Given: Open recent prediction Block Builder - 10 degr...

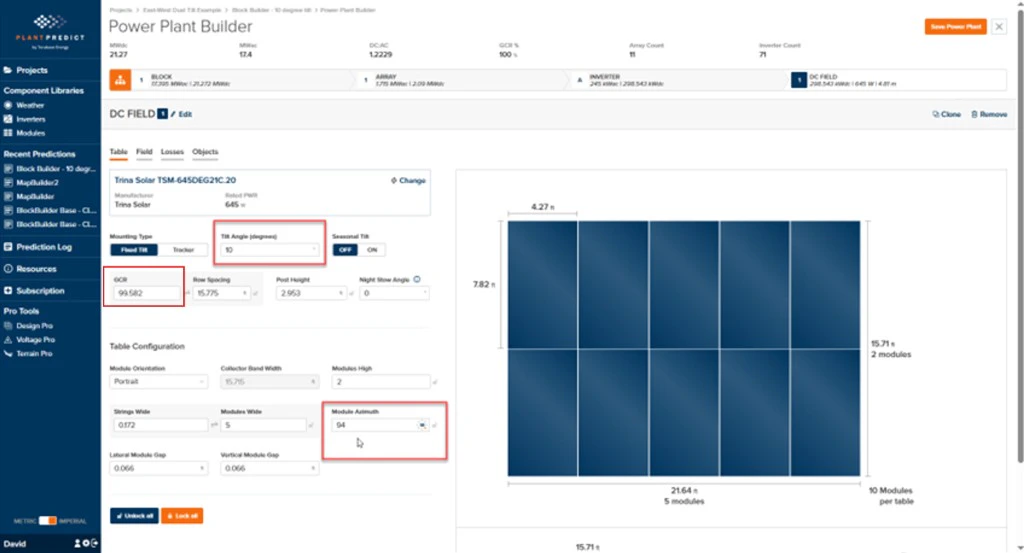Looking at the screenshot, I should (50, 168).
